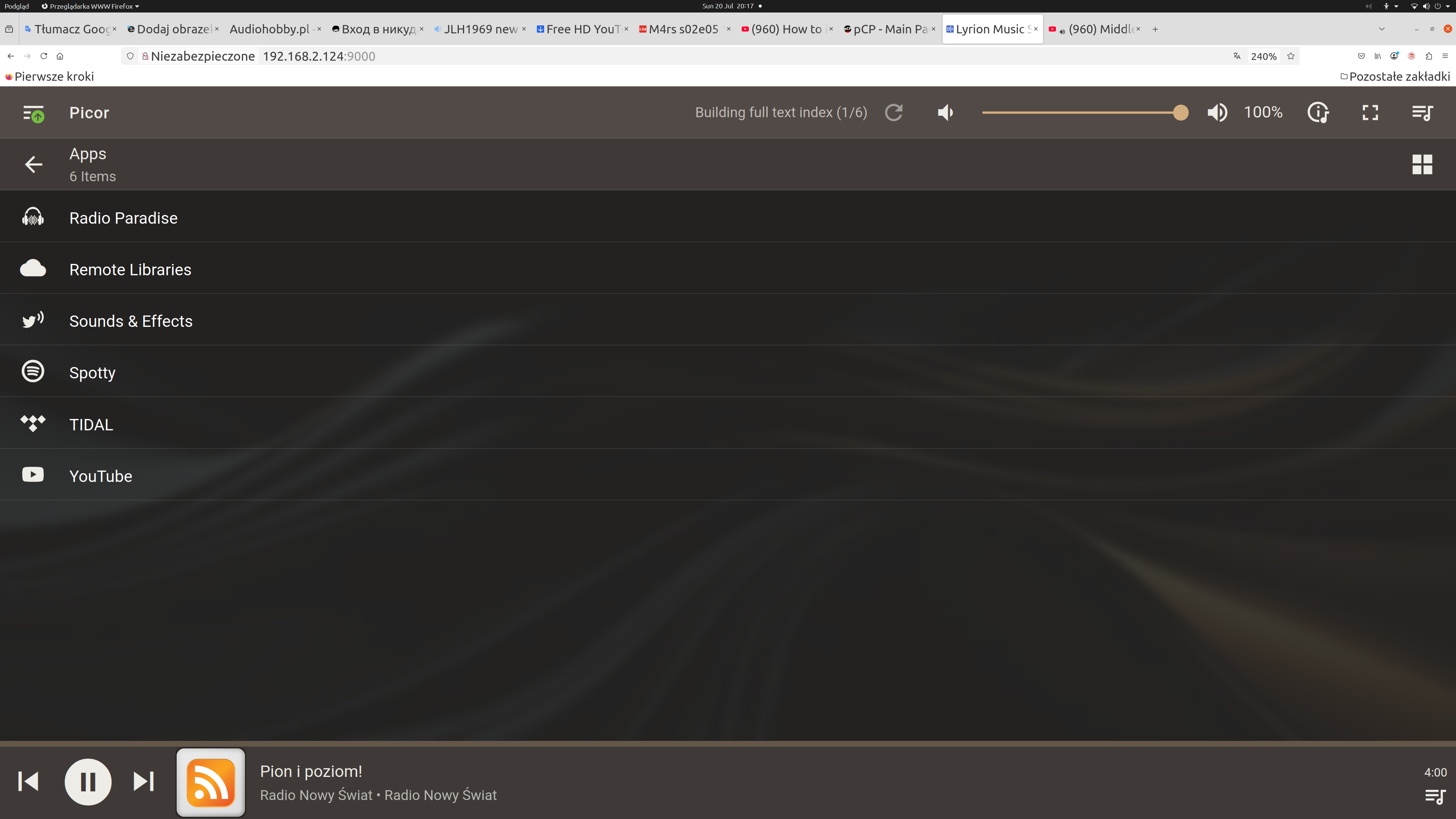Go back from Apps list
1456x819 pixels.
point(33,165)
